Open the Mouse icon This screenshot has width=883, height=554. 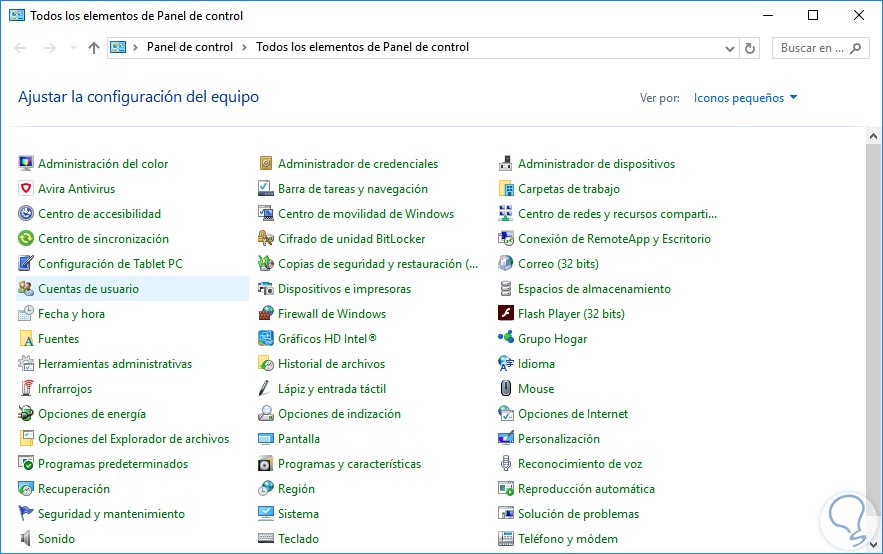[506, 388]
